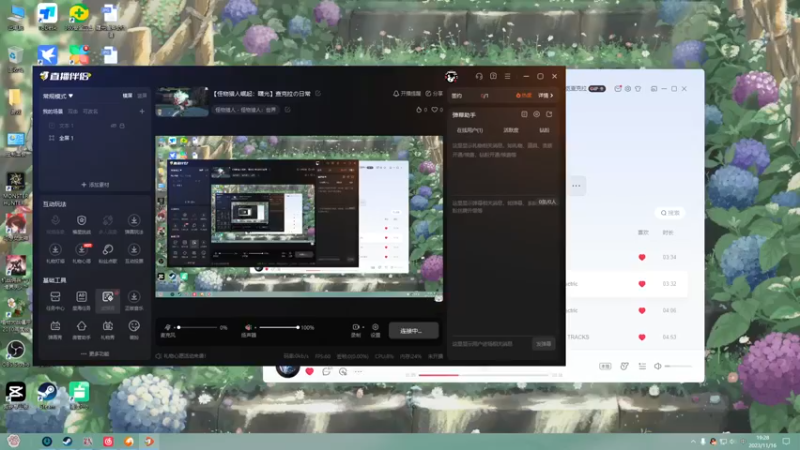Image resolution: width=800 pixels, height=450 pixels.
Task: Click 添加素材 to add a source
Action: (x=95, y=185)
